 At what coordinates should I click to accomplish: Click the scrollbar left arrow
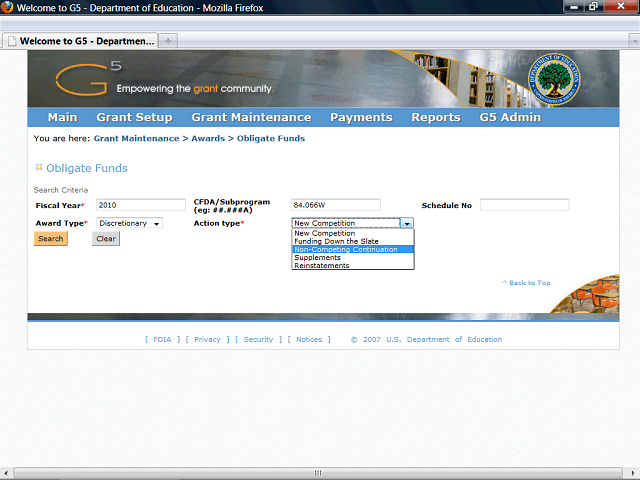[x=6, y=473]
